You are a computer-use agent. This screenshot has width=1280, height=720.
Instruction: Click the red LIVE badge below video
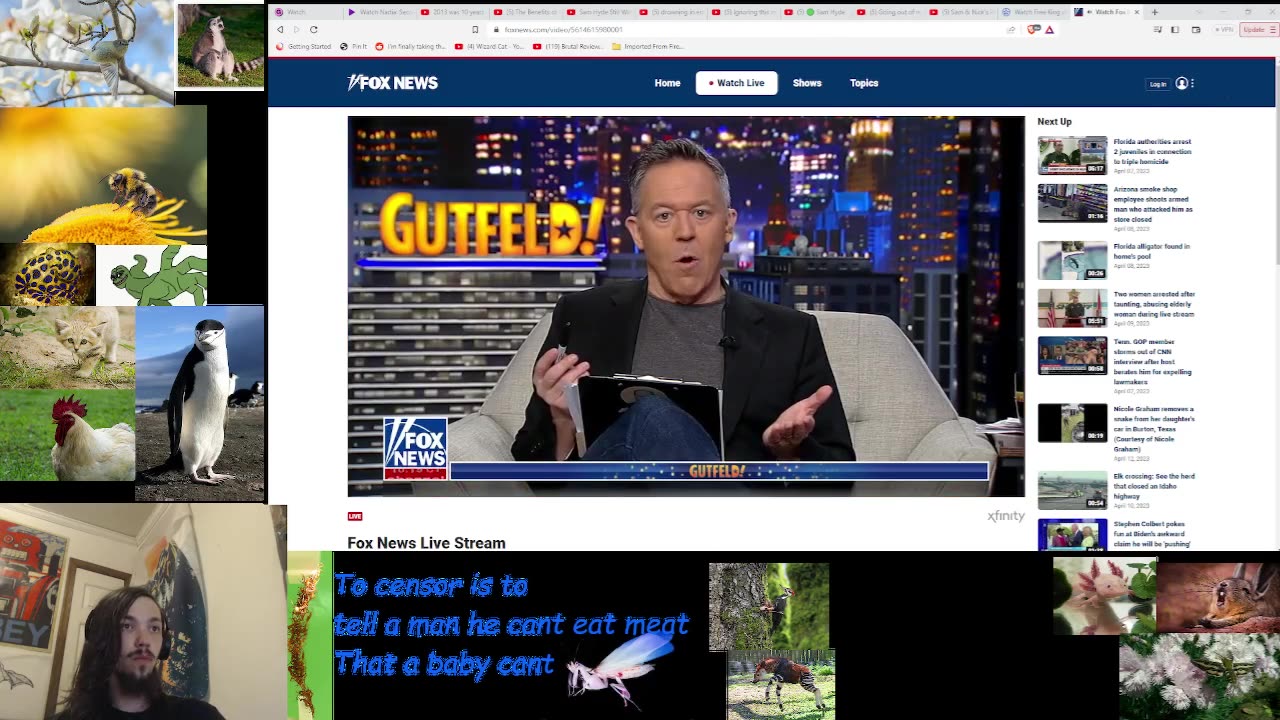(x=355, y=516)
